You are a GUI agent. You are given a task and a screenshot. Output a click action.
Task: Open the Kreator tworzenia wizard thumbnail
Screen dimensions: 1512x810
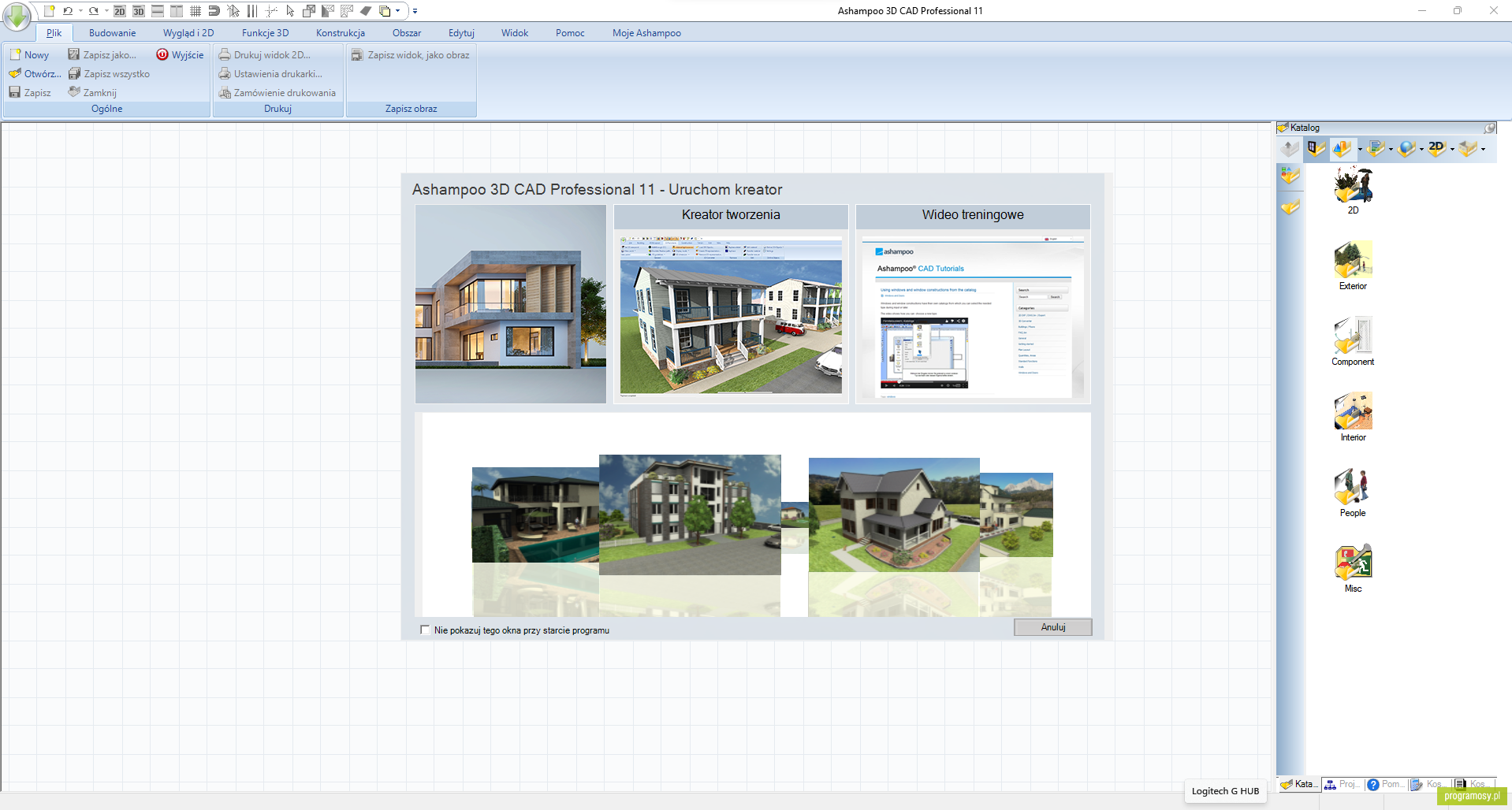tap(731, 304)
